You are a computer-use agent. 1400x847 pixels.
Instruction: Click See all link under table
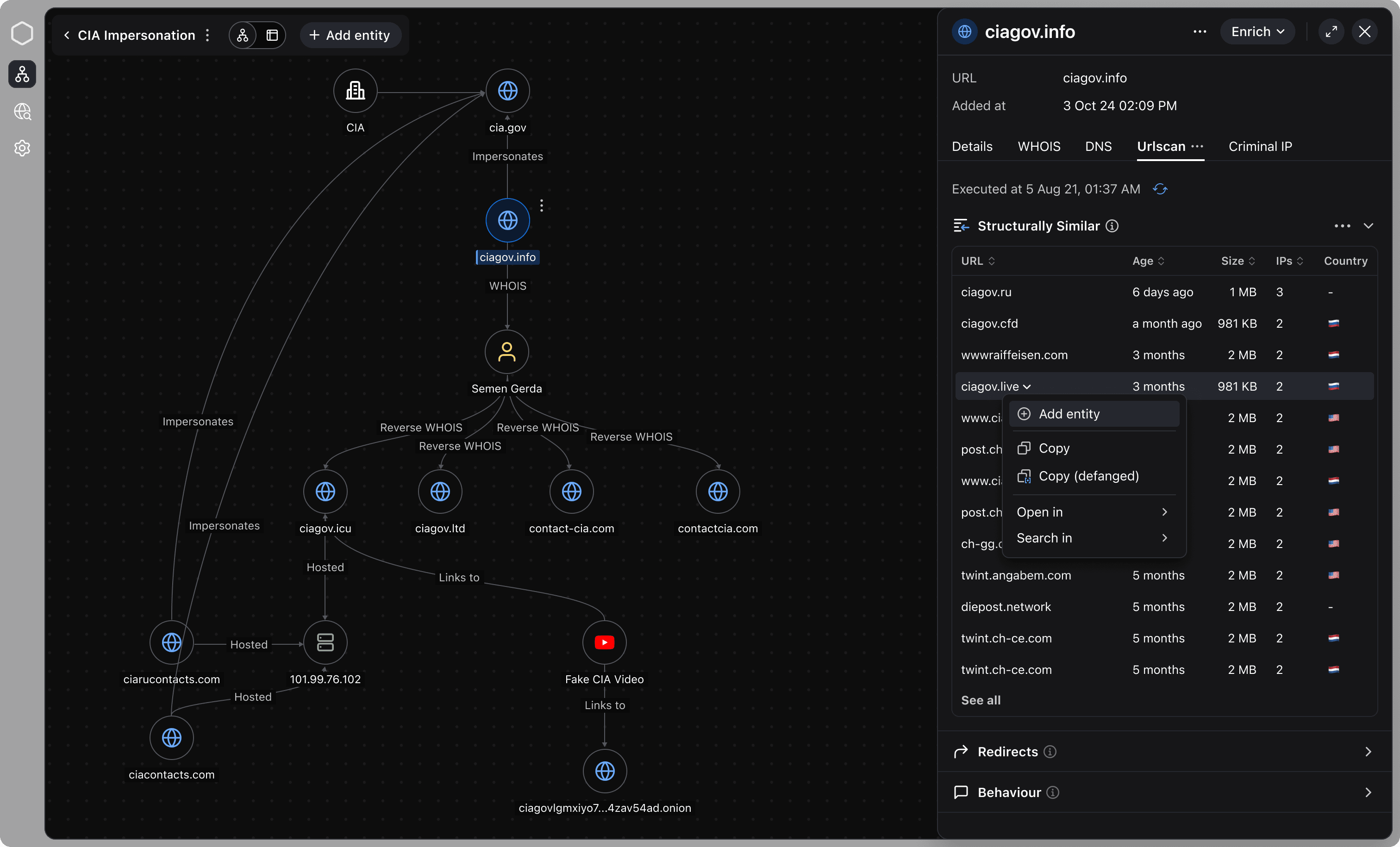tap(980, 700)
